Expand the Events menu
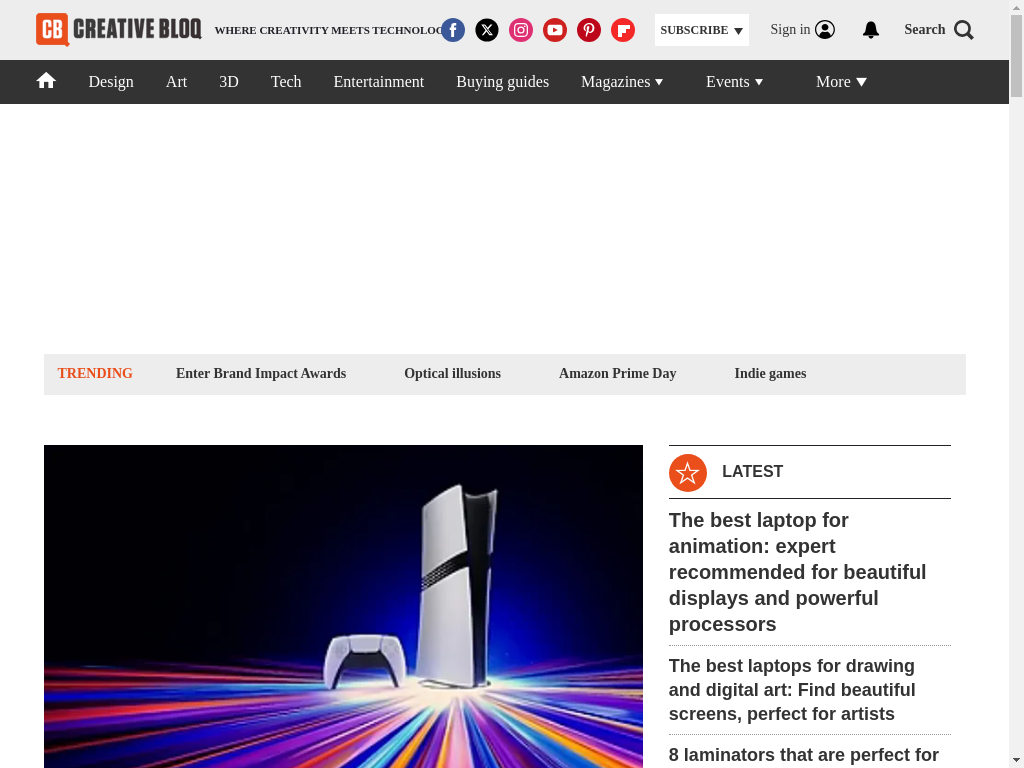 tap(734, 82)
